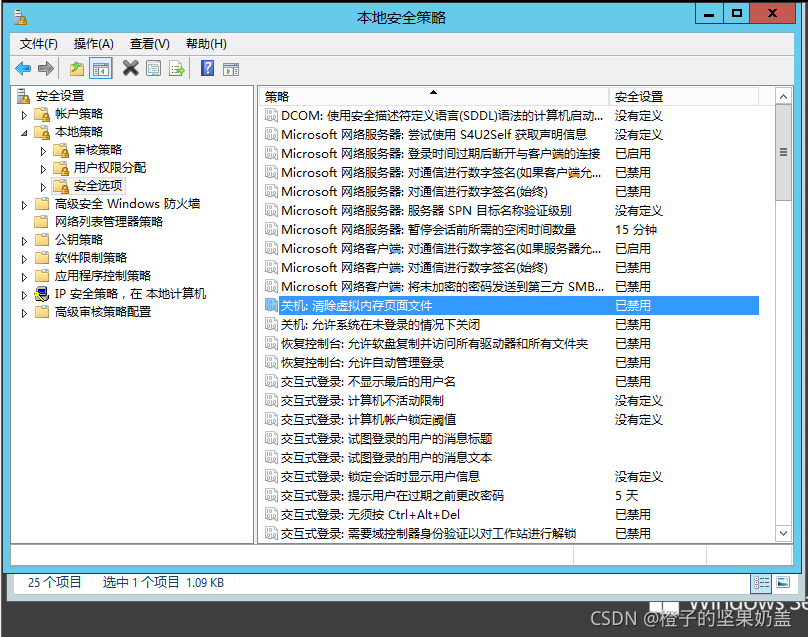
Task: Click the 用户权限分配 folder icon
Action: pos(61,168)
